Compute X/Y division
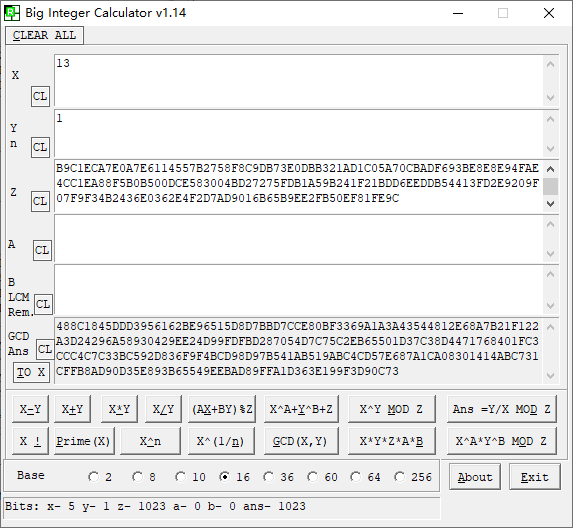This screenshot has height=528, width=573. (x=163, y=409)
